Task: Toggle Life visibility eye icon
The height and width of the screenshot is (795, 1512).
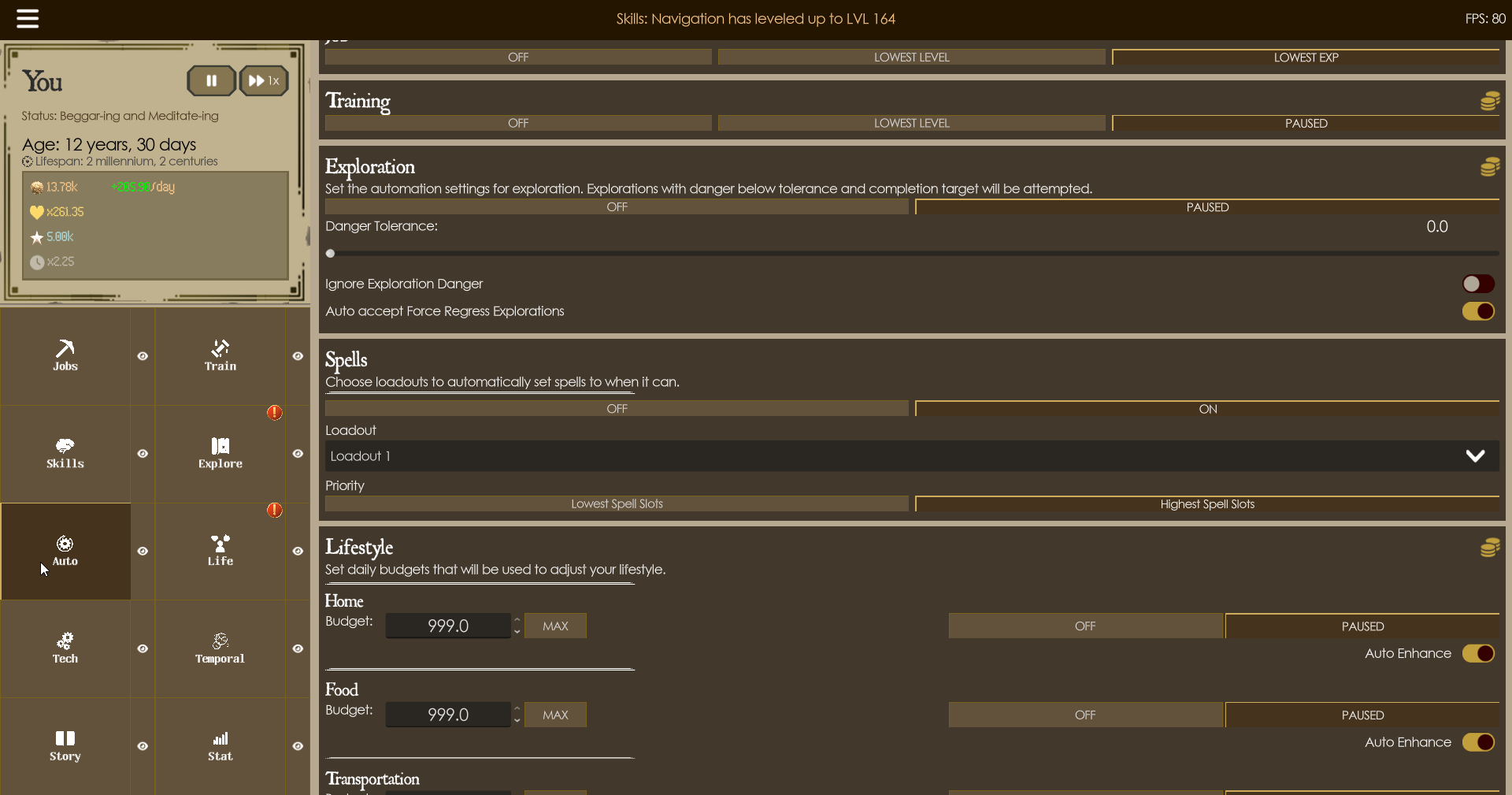Action: point(298,552)
